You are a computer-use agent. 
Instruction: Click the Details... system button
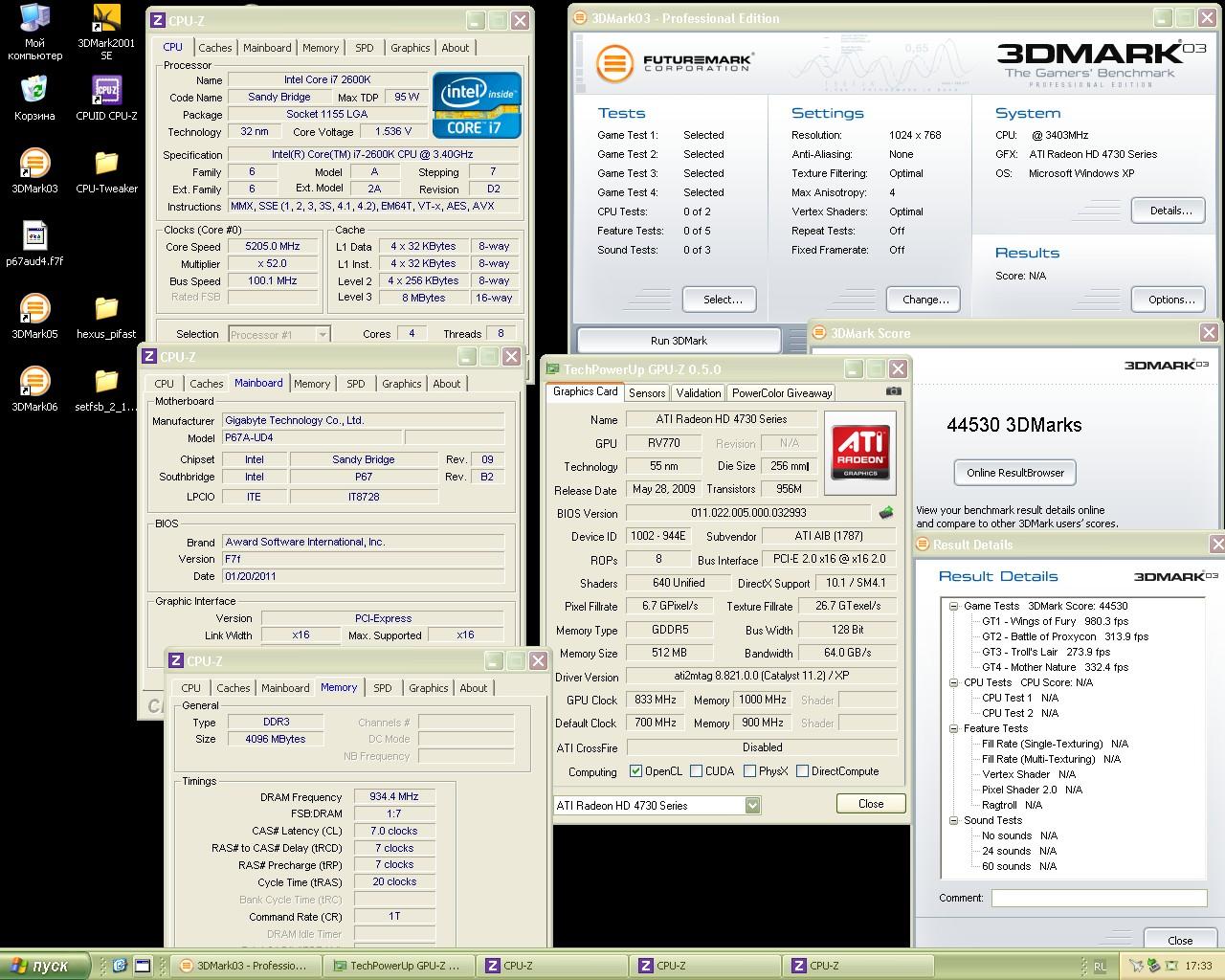pos(1168,211)
